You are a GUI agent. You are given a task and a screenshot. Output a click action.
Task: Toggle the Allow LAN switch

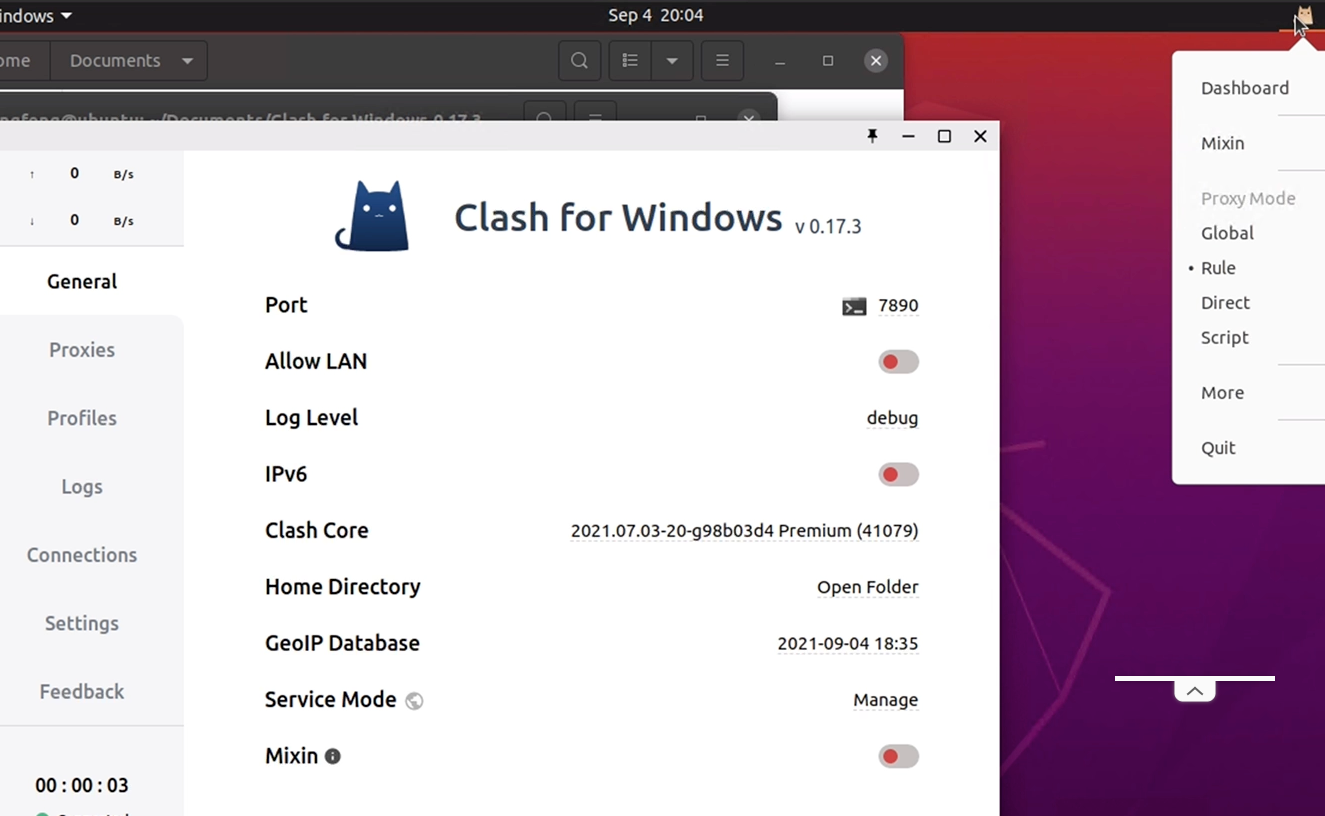click(898, 362)
